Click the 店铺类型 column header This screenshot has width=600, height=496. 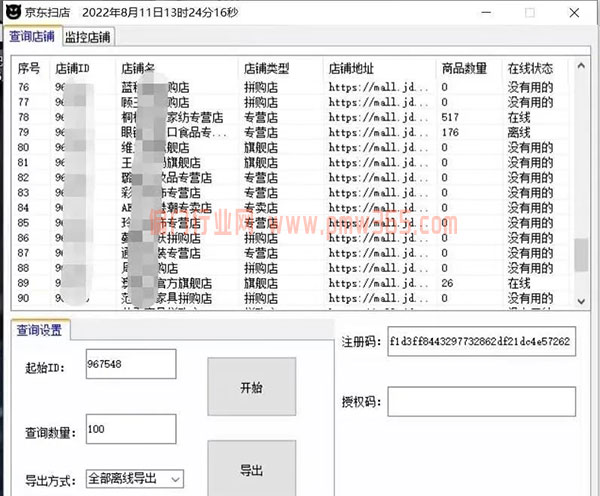click(x=266, y=69)
